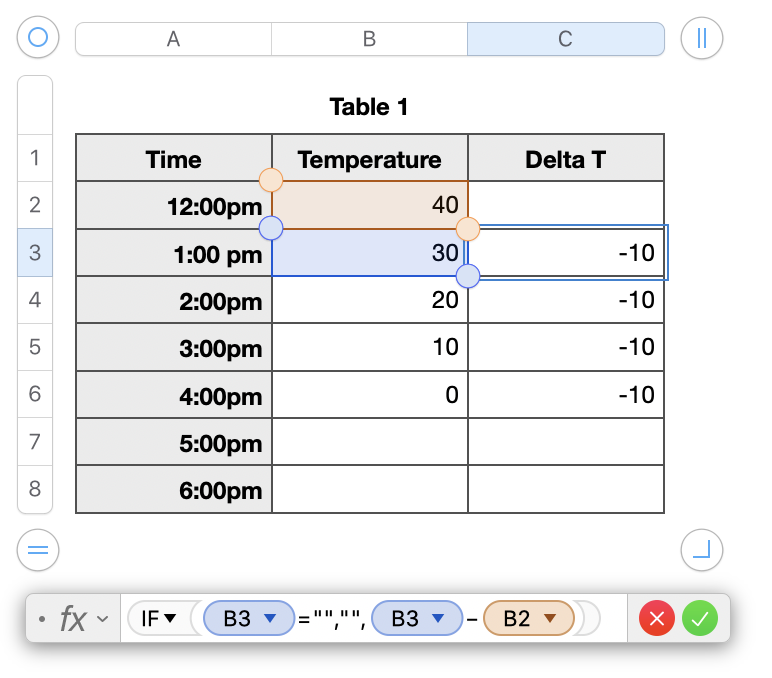Click the table select handle circle

click(x=38, y=38)
